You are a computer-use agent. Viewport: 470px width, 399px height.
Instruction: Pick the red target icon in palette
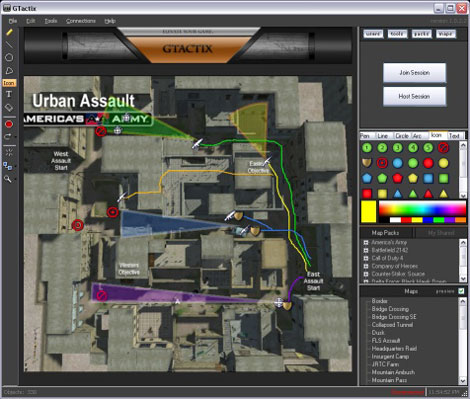(x=382, y=163)
